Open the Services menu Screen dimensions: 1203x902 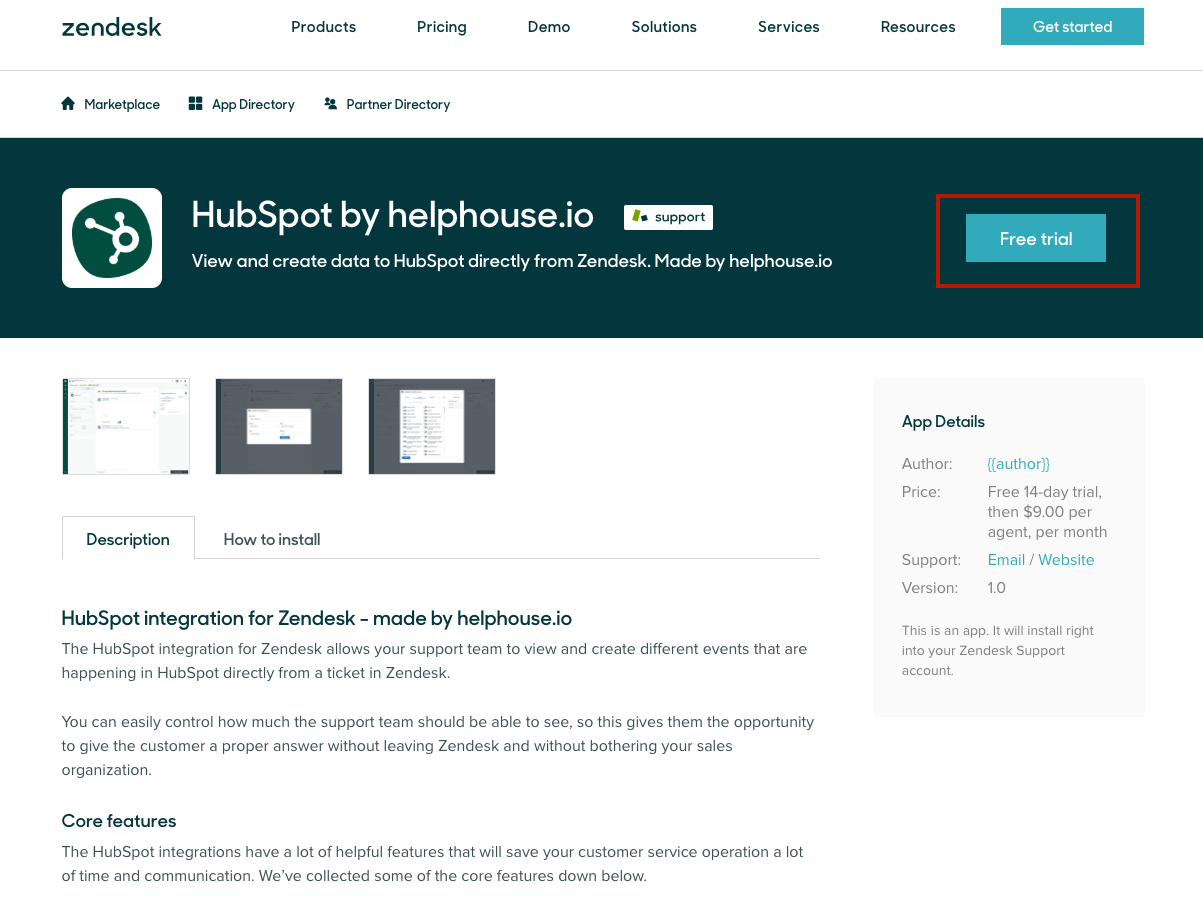789,27
